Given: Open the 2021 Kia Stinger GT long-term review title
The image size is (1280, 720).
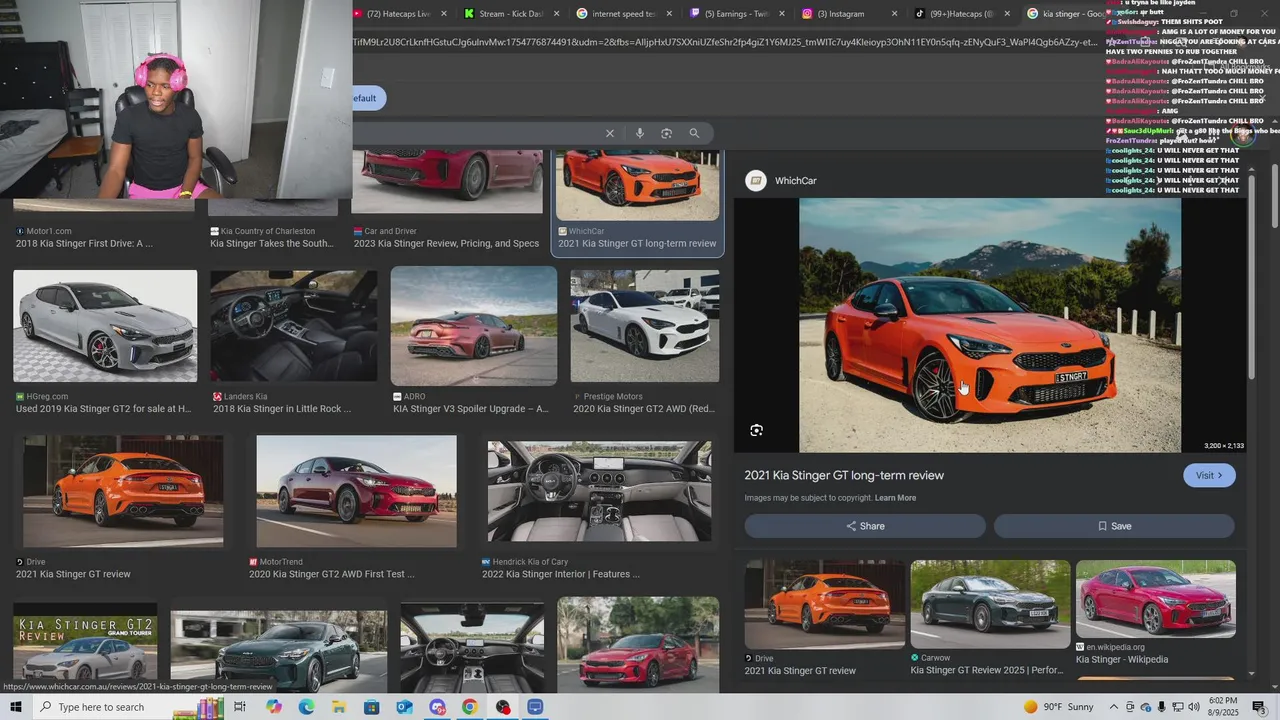Looking at the screenshot, I should point(844,475).
